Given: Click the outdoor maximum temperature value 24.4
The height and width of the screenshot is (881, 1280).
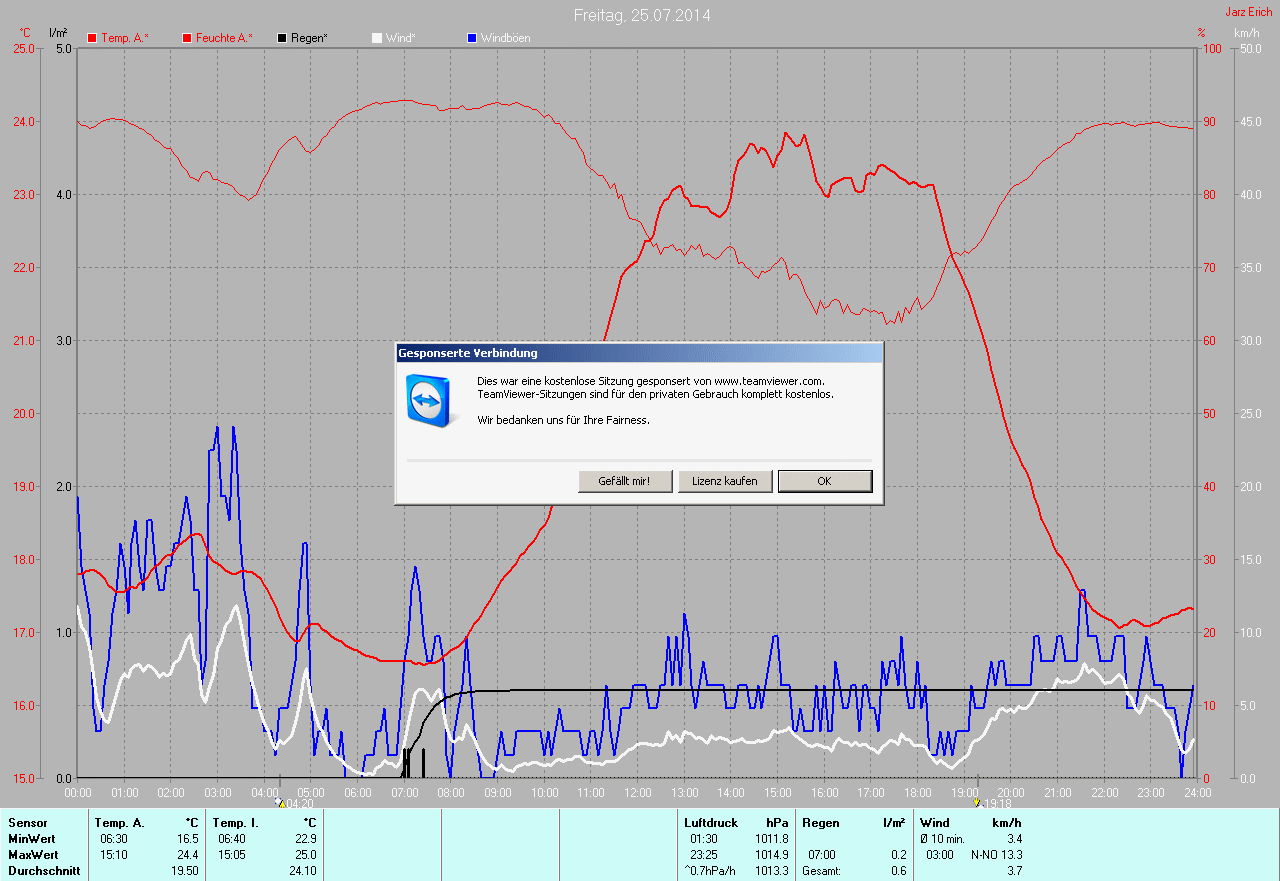Looking at the screenshot, I should 188,855.
